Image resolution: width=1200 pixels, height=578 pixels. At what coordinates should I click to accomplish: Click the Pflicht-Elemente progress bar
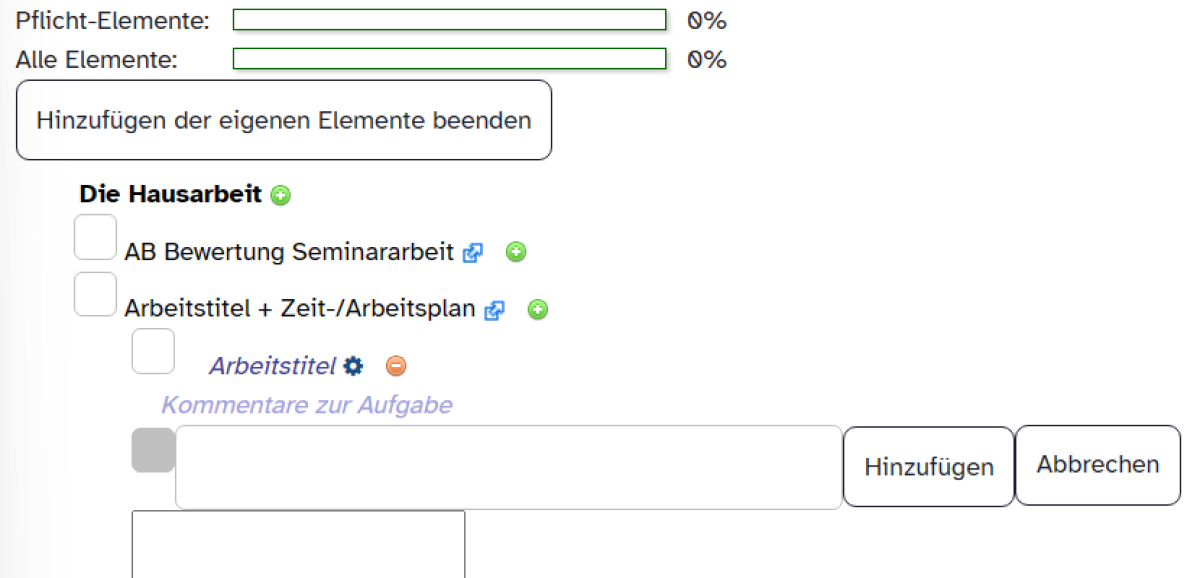pos(449,20)
